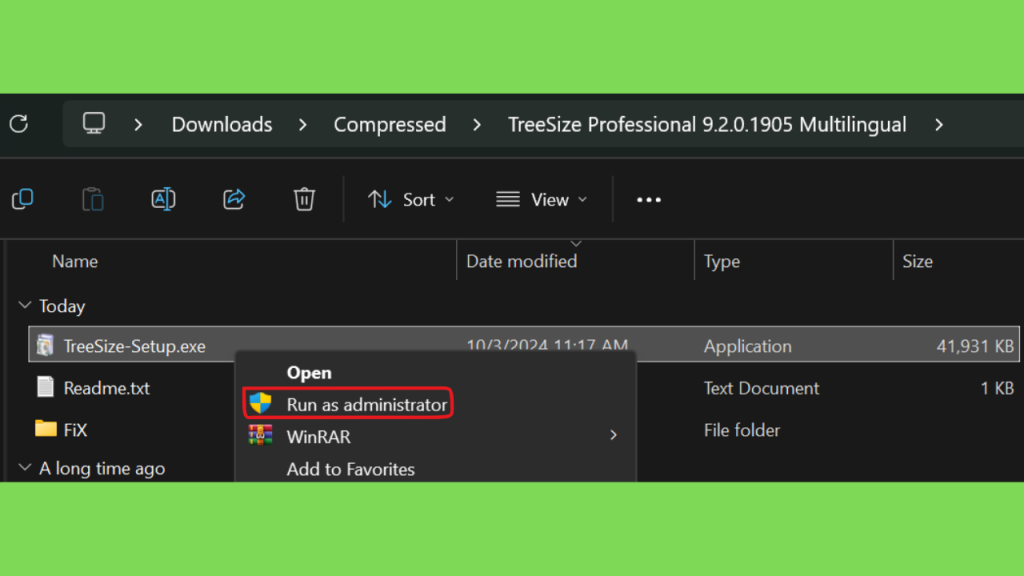Sort by Date modified column header
1024x576 pixels.
tap(522, 261)
